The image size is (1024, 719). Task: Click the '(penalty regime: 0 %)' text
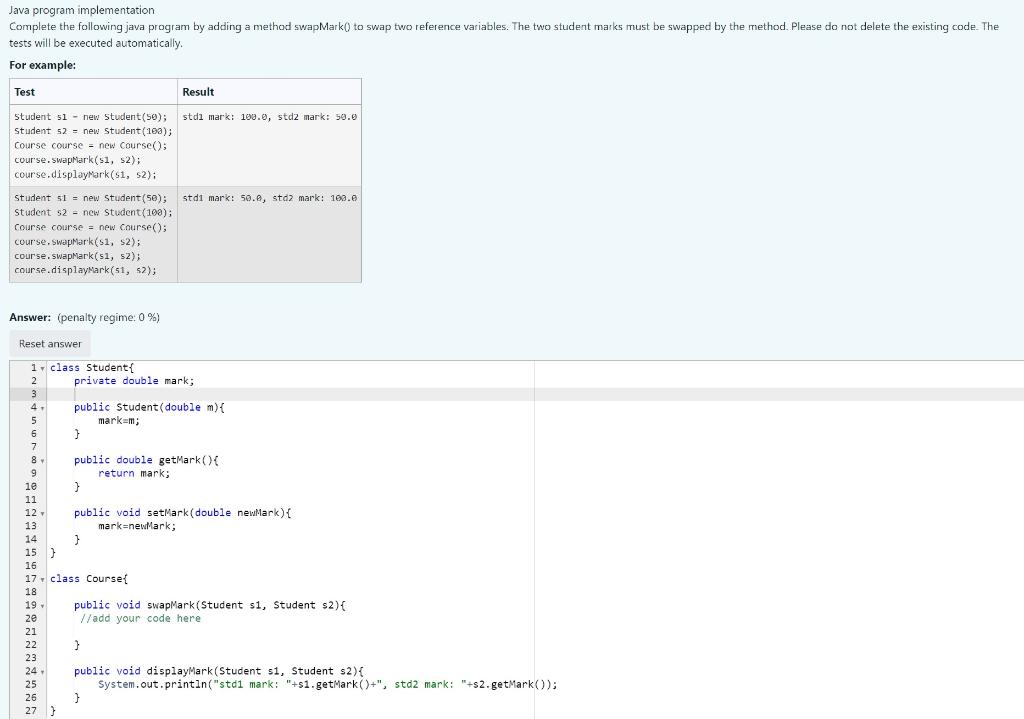(x=108, y=317)
